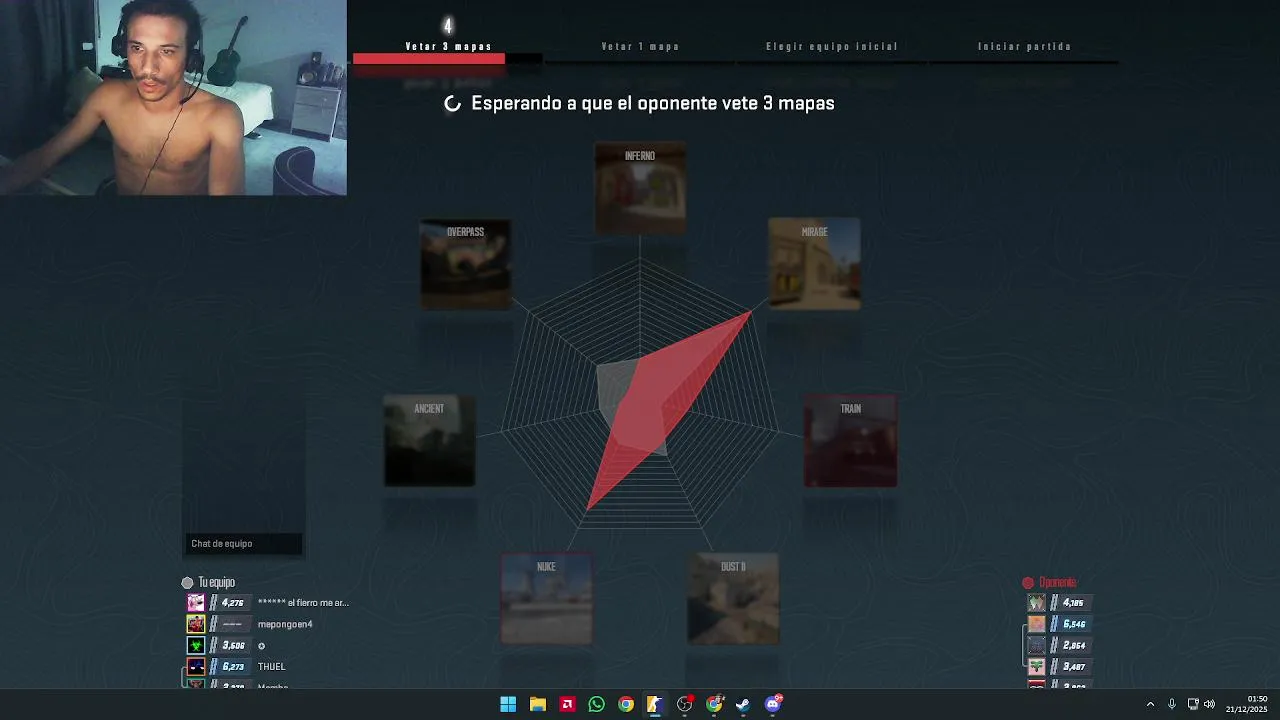This screenshot has width=1280, height=720.
Task: Click the avatar of the 2,654 opponent
Action: tap(1037, 645)
